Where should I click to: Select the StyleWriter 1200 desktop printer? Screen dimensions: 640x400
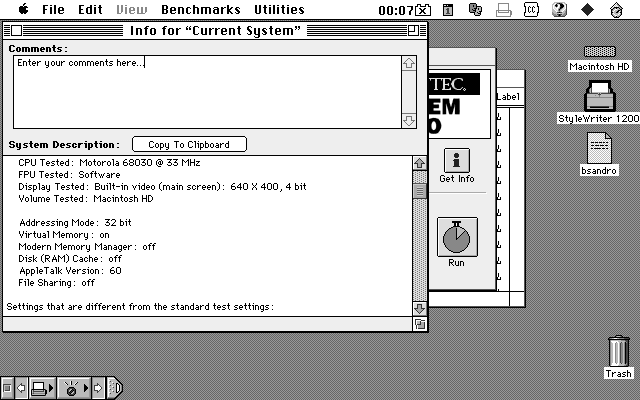599,98
